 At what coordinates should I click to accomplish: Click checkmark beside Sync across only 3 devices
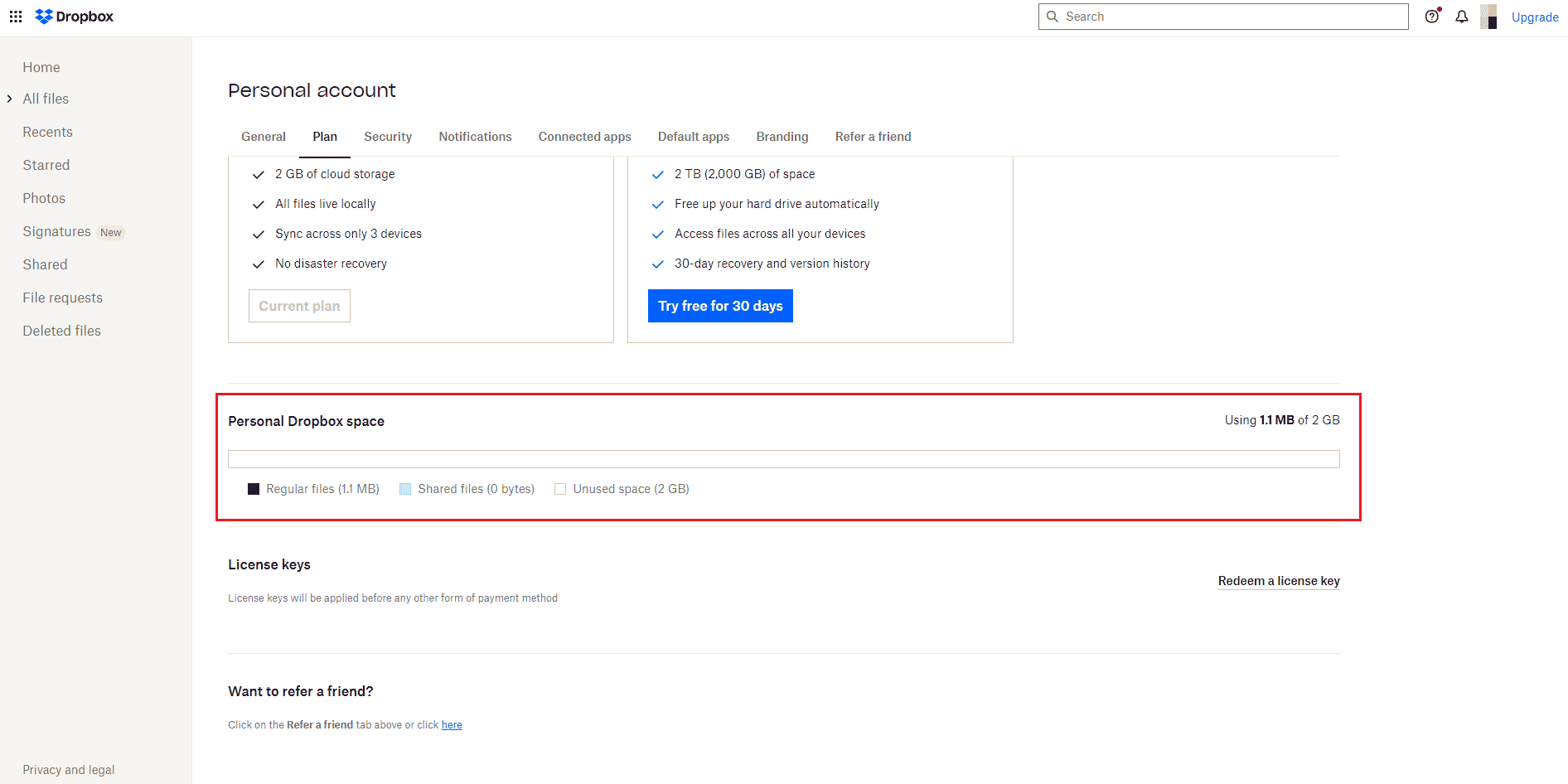click(259, 235)
